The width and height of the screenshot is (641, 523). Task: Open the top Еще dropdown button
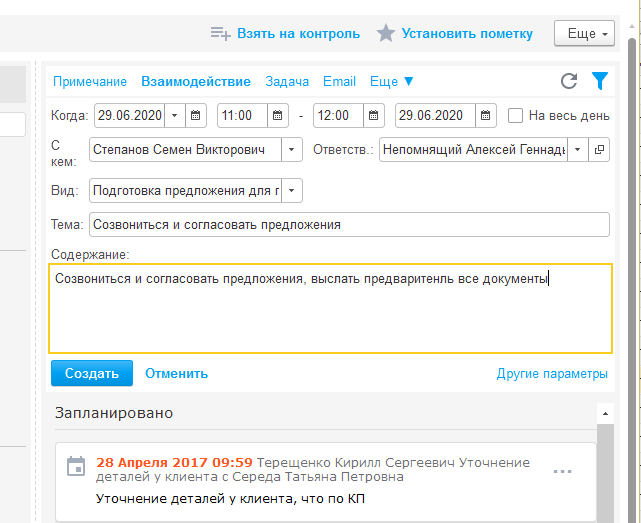(x=584, y=34)
